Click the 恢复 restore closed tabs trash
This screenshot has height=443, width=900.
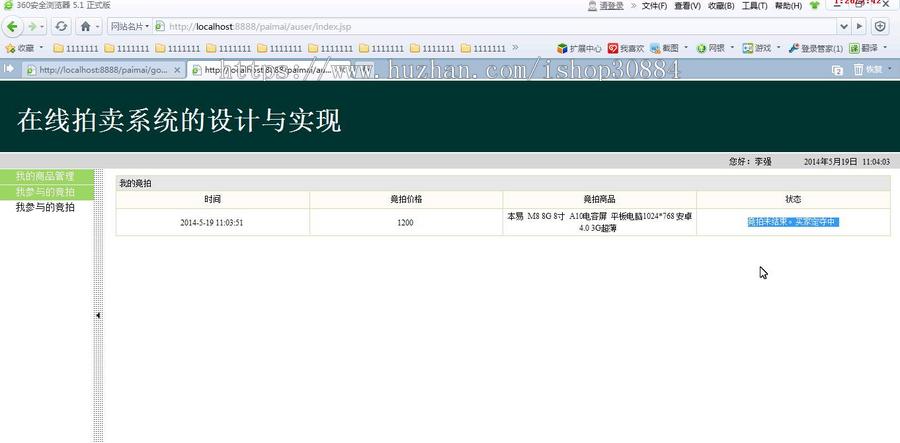point(868,69)
